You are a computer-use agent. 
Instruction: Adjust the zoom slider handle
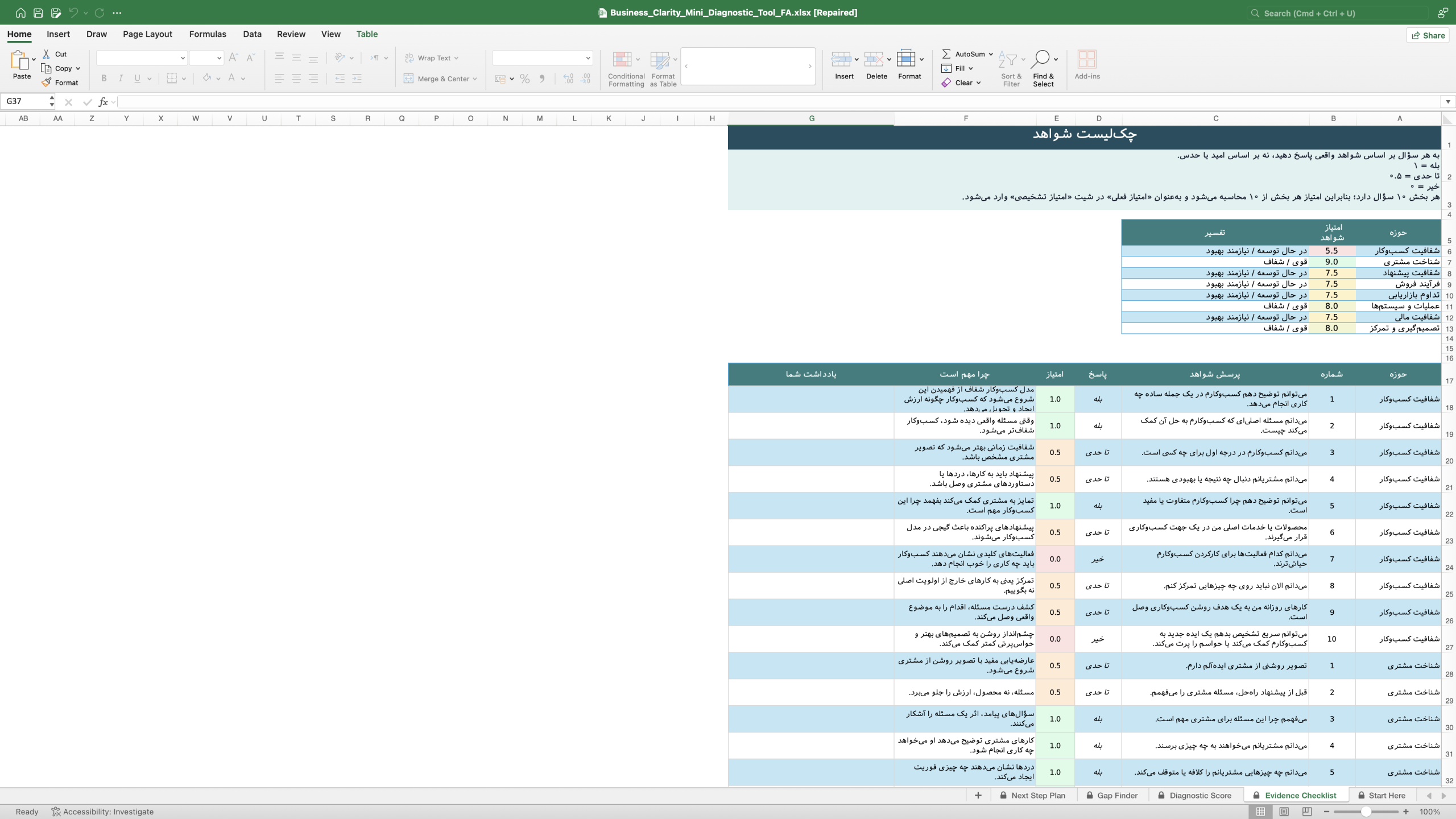coord(1366,812)
